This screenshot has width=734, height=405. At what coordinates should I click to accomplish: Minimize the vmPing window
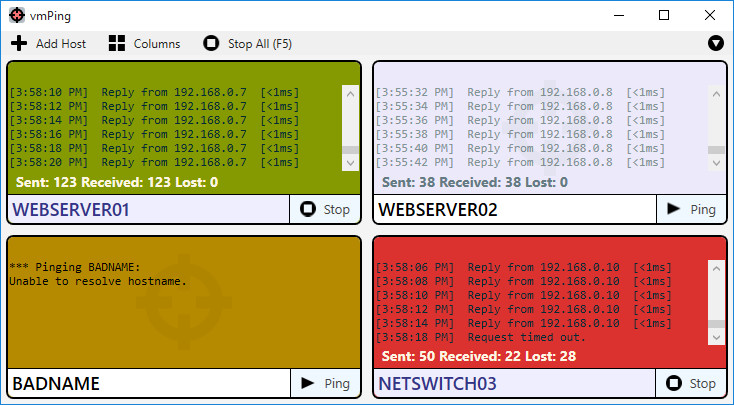(x=619, y=15)
